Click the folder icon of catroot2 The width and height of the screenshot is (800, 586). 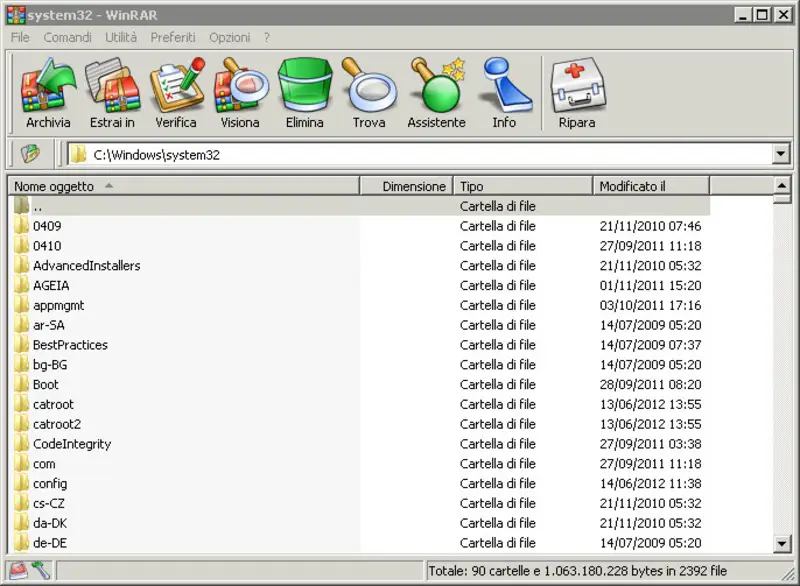(21, 424)
